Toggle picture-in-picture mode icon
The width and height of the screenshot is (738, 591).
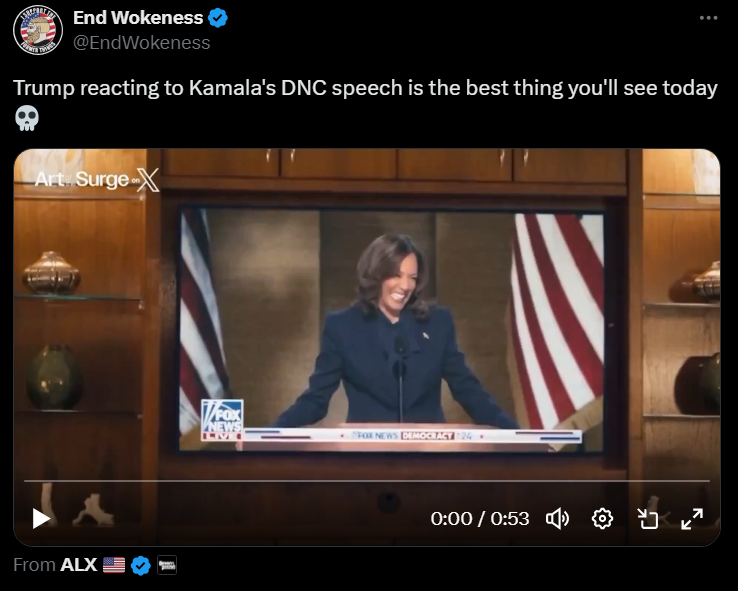click(648, 519)
